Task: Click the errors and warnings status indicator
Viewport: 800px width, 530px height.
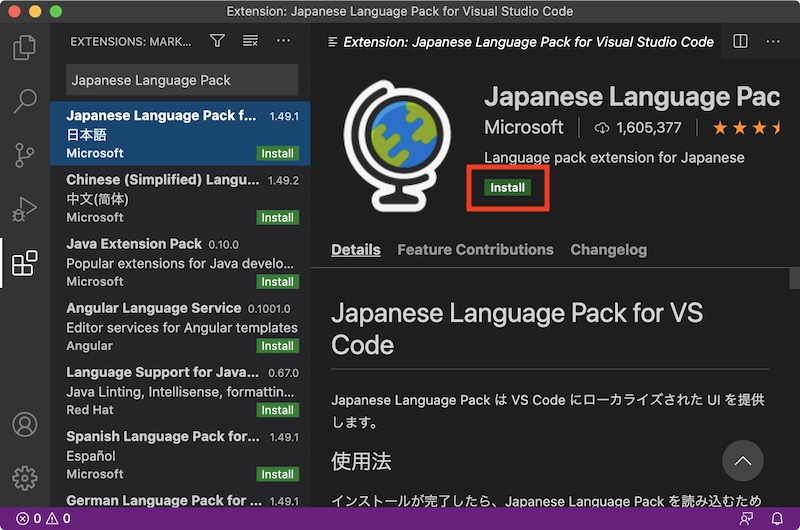Action: (x=43, y=519)
